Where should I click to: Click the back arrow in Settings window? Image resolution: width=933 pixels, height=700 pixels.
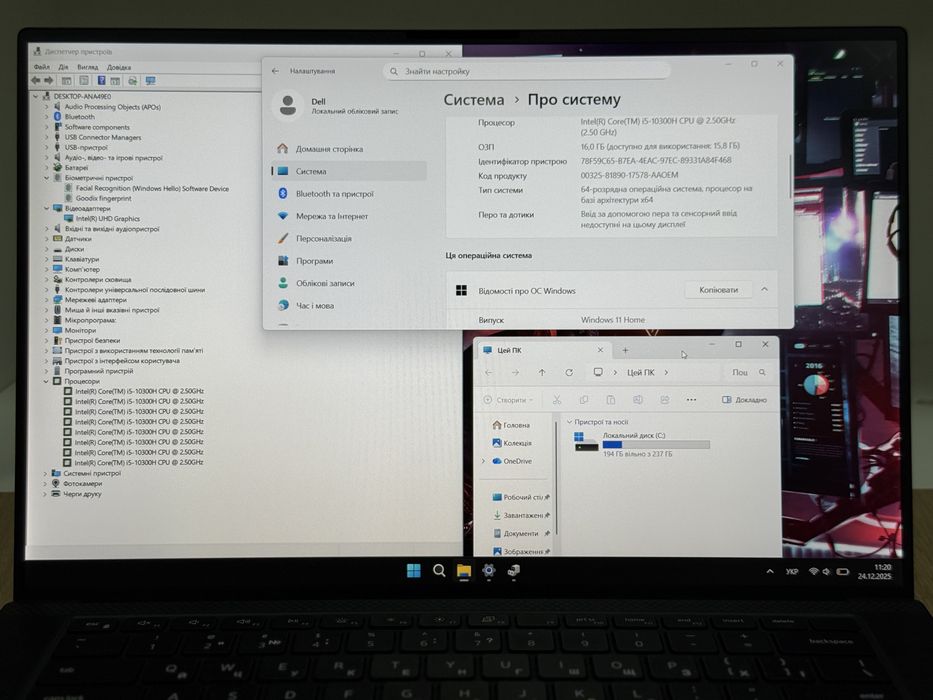point(275,71)
